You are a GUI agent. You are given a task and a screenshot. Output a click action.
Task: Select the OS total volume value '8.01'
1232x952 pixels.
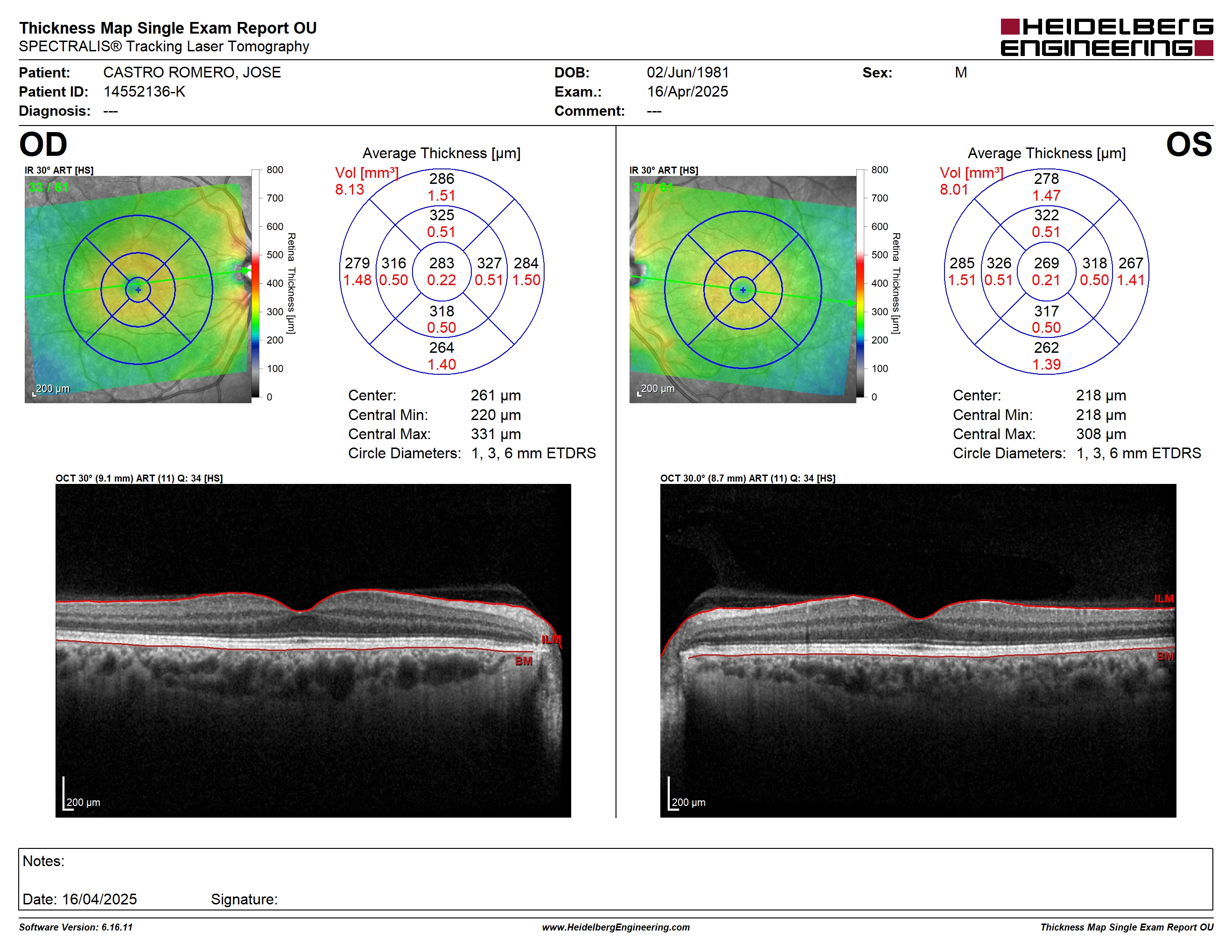954,189
